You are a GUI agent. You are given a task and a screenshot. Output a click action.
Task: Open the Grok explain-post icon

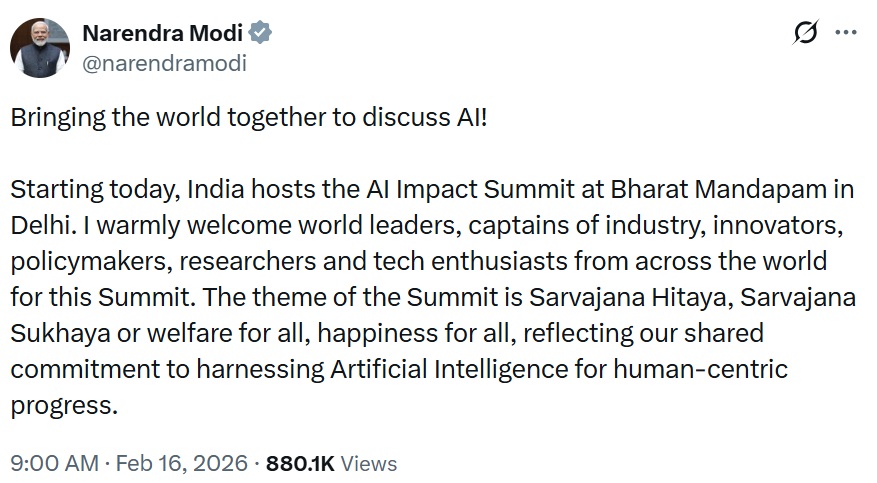point(805,34)
